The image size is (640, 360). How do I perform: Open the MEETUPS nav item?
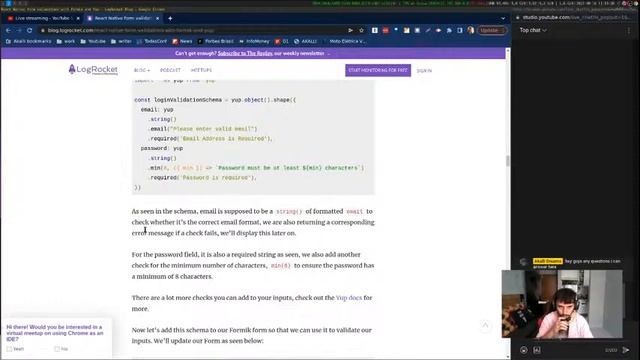click(x=201, y=70)
